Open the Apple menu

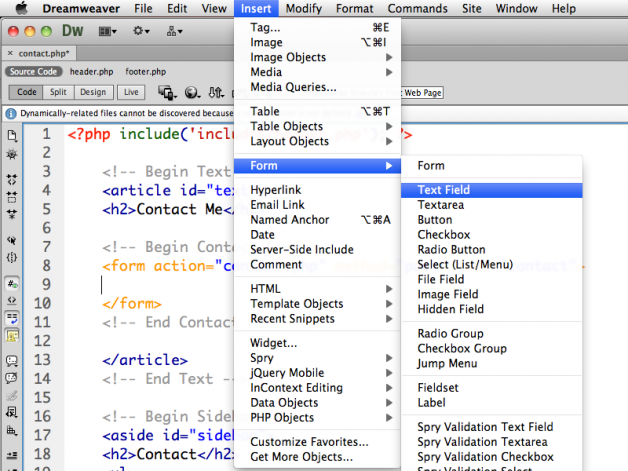(21, 8)
